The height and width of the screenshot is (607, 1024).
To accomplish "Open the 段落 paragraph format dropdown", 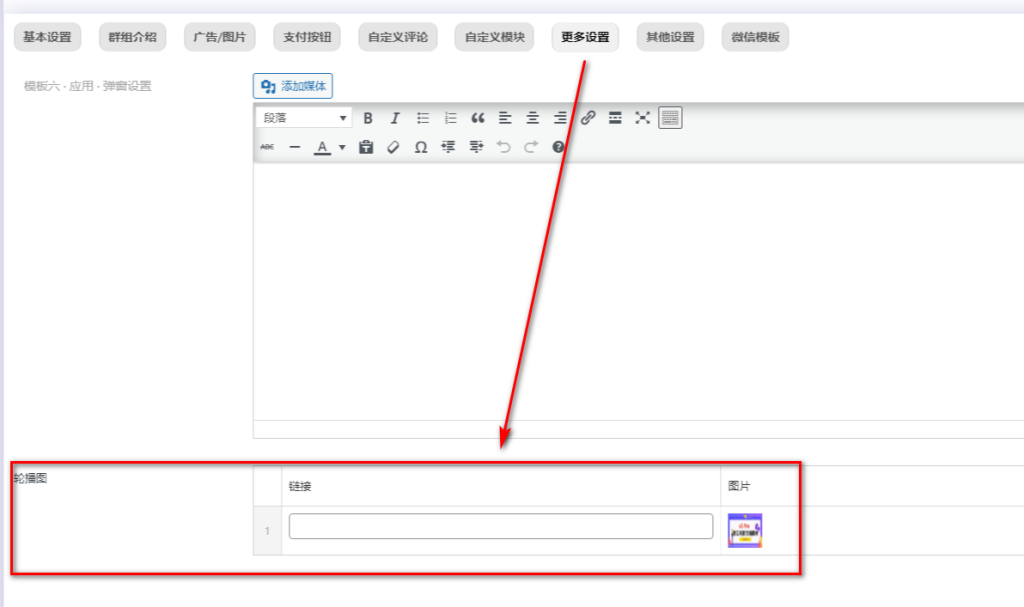I will tap(304, 118).
